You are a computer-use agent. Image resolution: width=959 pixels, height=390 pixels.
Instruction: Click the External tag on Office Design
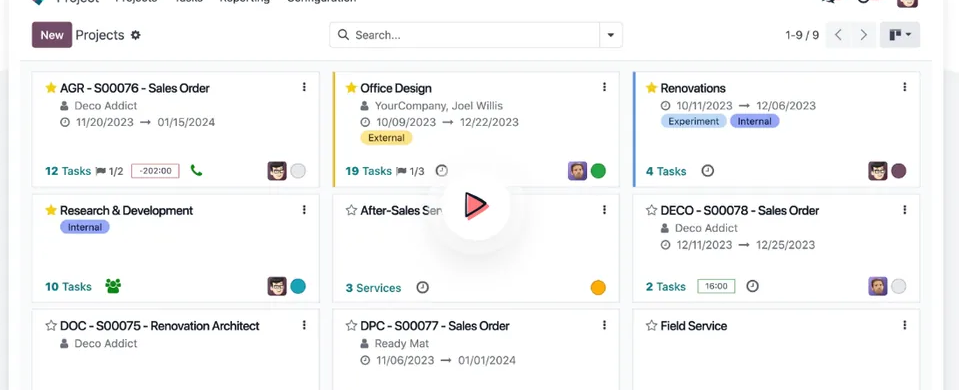point(387,138)
